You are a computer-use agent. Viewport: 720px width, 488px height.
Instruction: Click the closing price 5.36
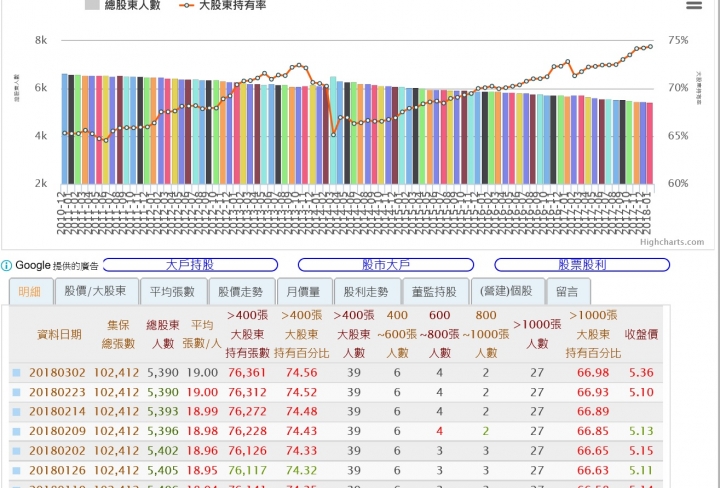[x=641, y=373]
